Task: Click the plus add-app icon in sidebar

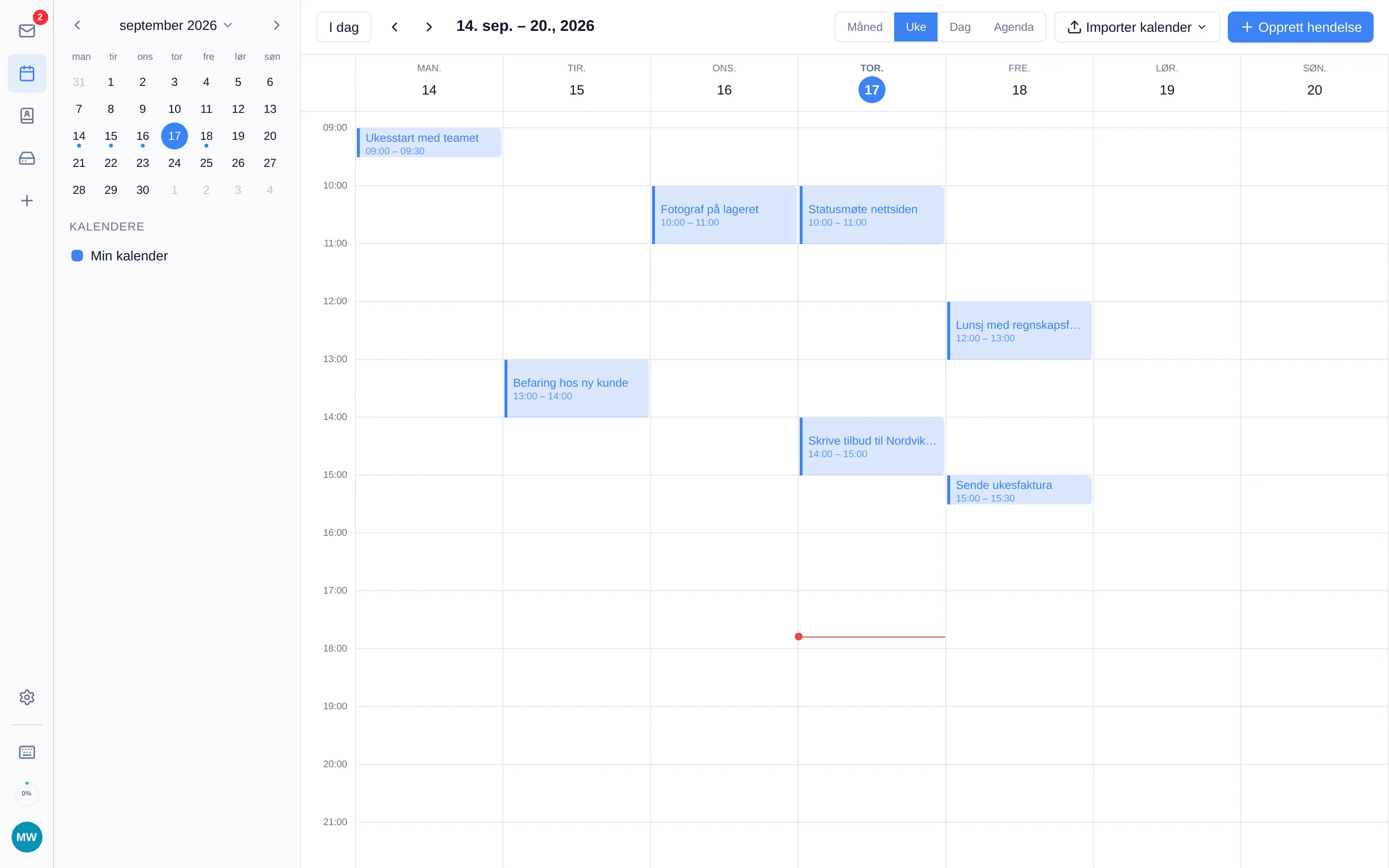Action: pos(27,201)
